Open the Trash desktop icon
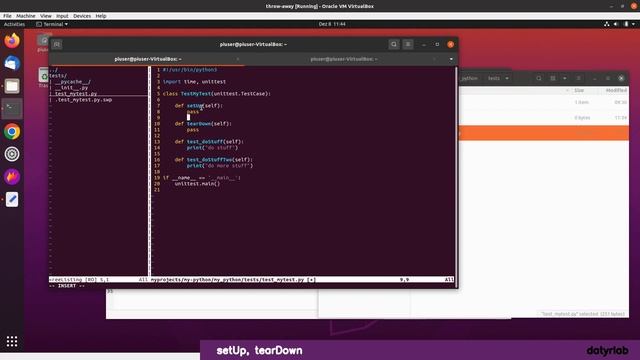The width and height of the screenshot is (640, 360). pos(43,77)
